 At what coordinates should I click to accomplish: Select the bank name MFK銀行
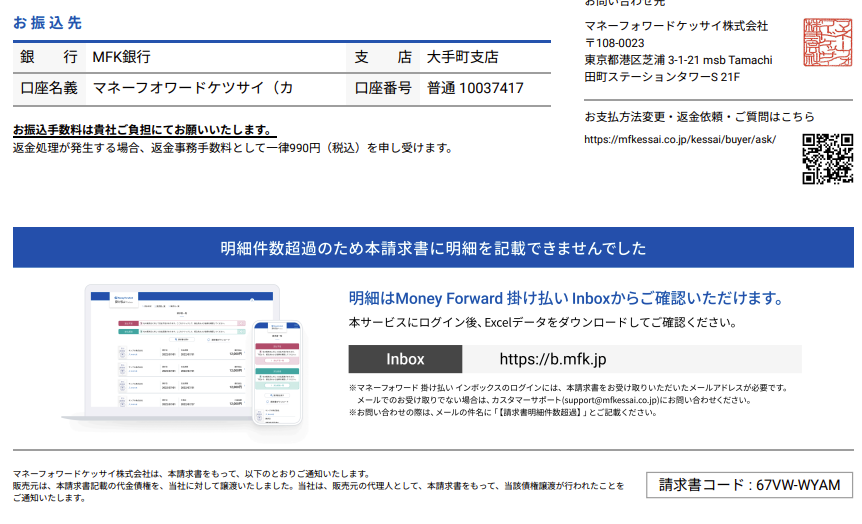click(x=121, y=57)
